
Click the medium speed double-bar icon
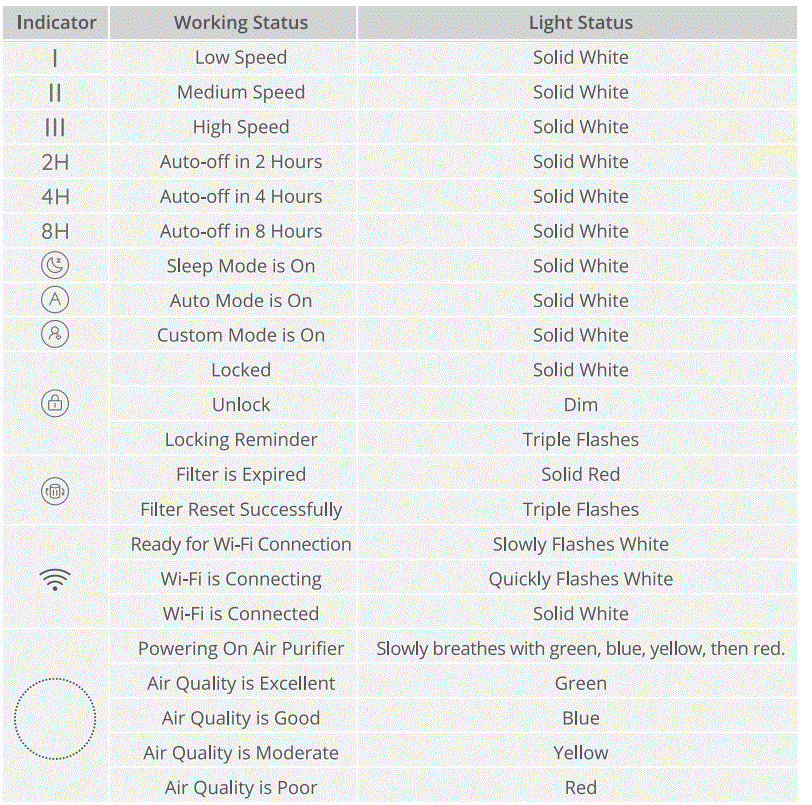55,93
